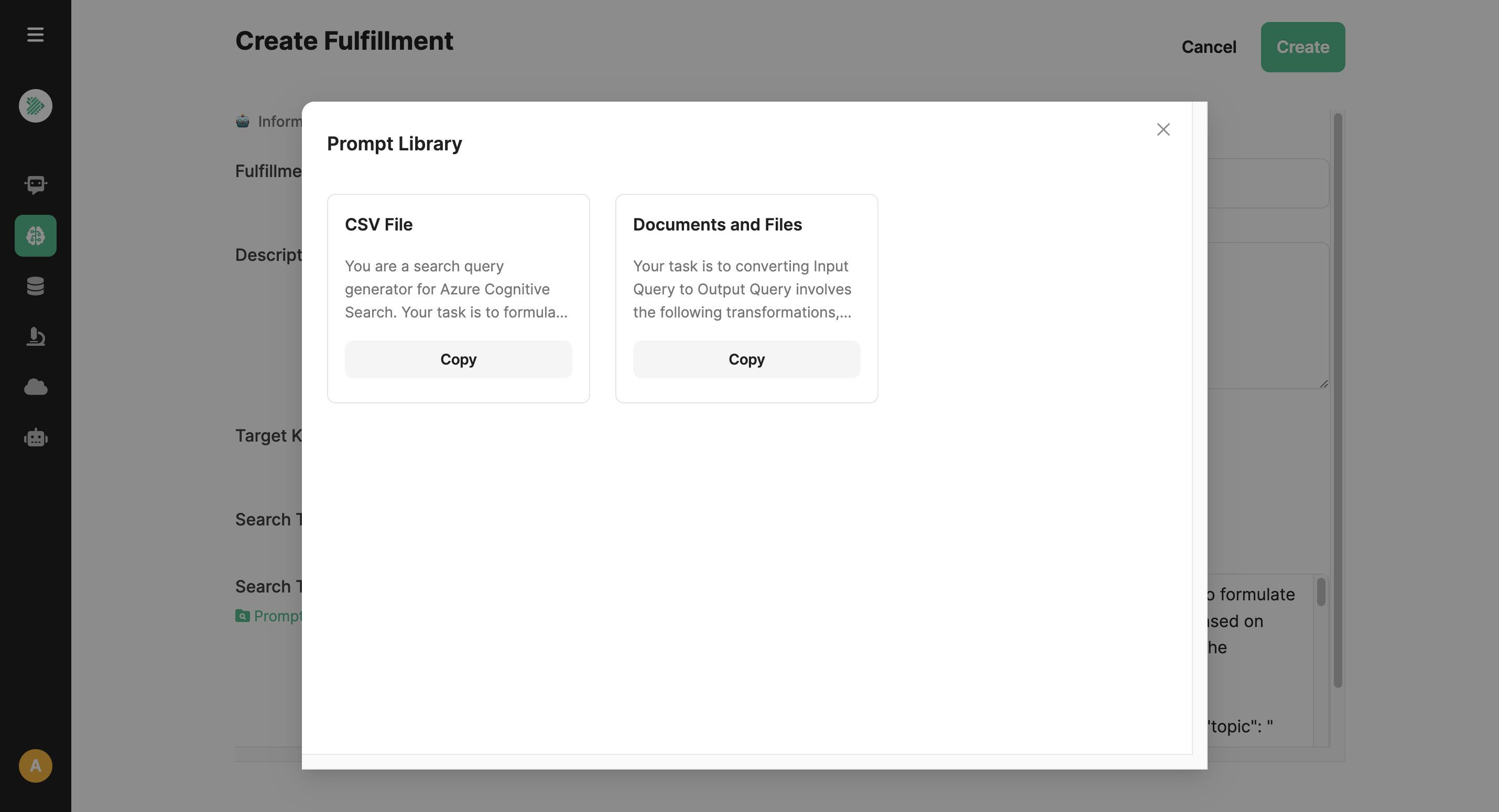Cancel the fulfillment creation
This screenshot has height=812, width=1499.
(x=1208, y=47)
